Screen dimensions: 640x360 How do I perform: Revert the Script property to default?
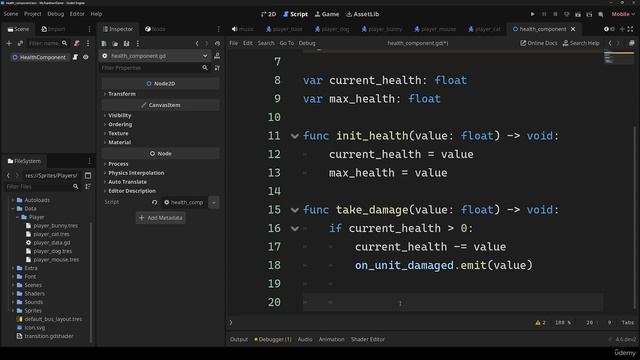point(154,202)
